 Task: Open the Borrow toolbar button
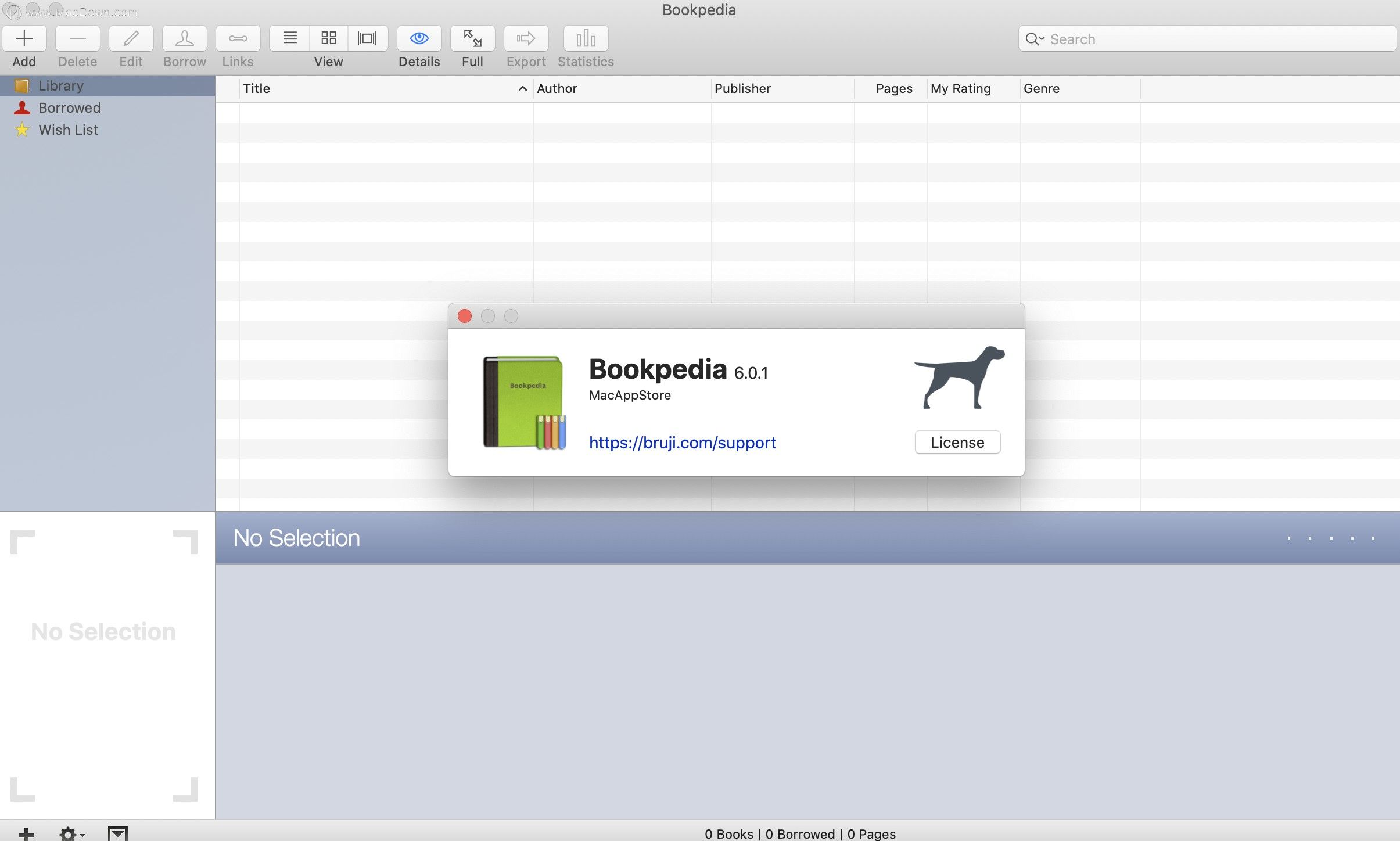184,39
